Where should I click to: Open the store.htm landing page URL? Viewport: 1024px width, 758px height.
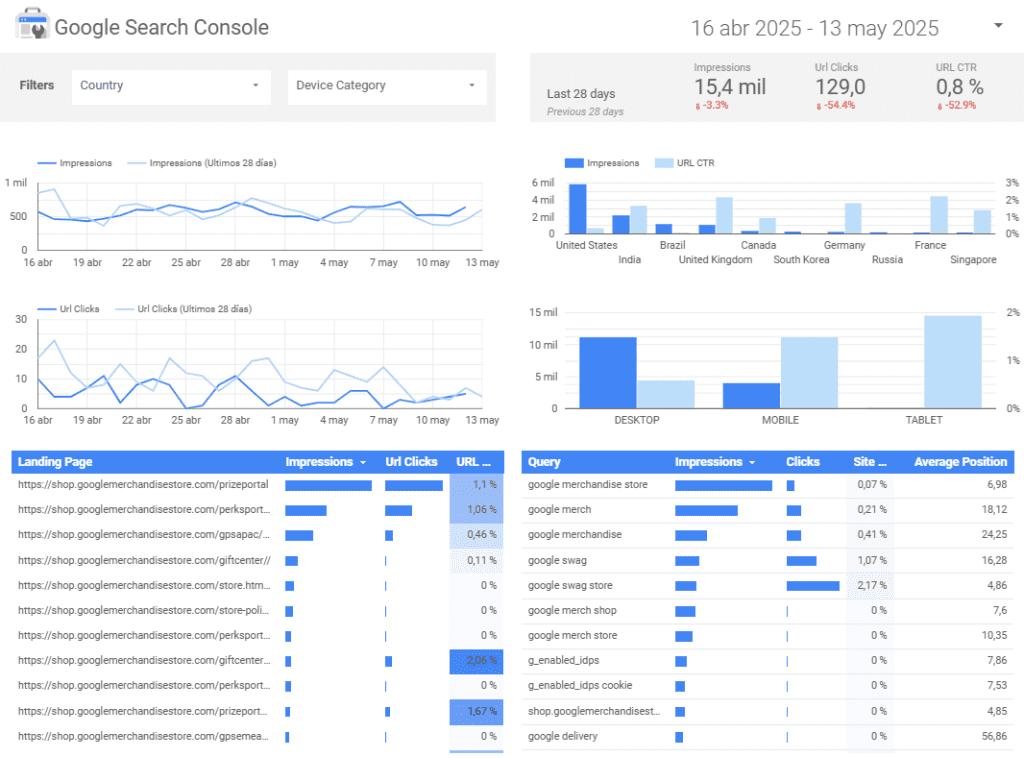pyautogui.click(x=144, y=585)
